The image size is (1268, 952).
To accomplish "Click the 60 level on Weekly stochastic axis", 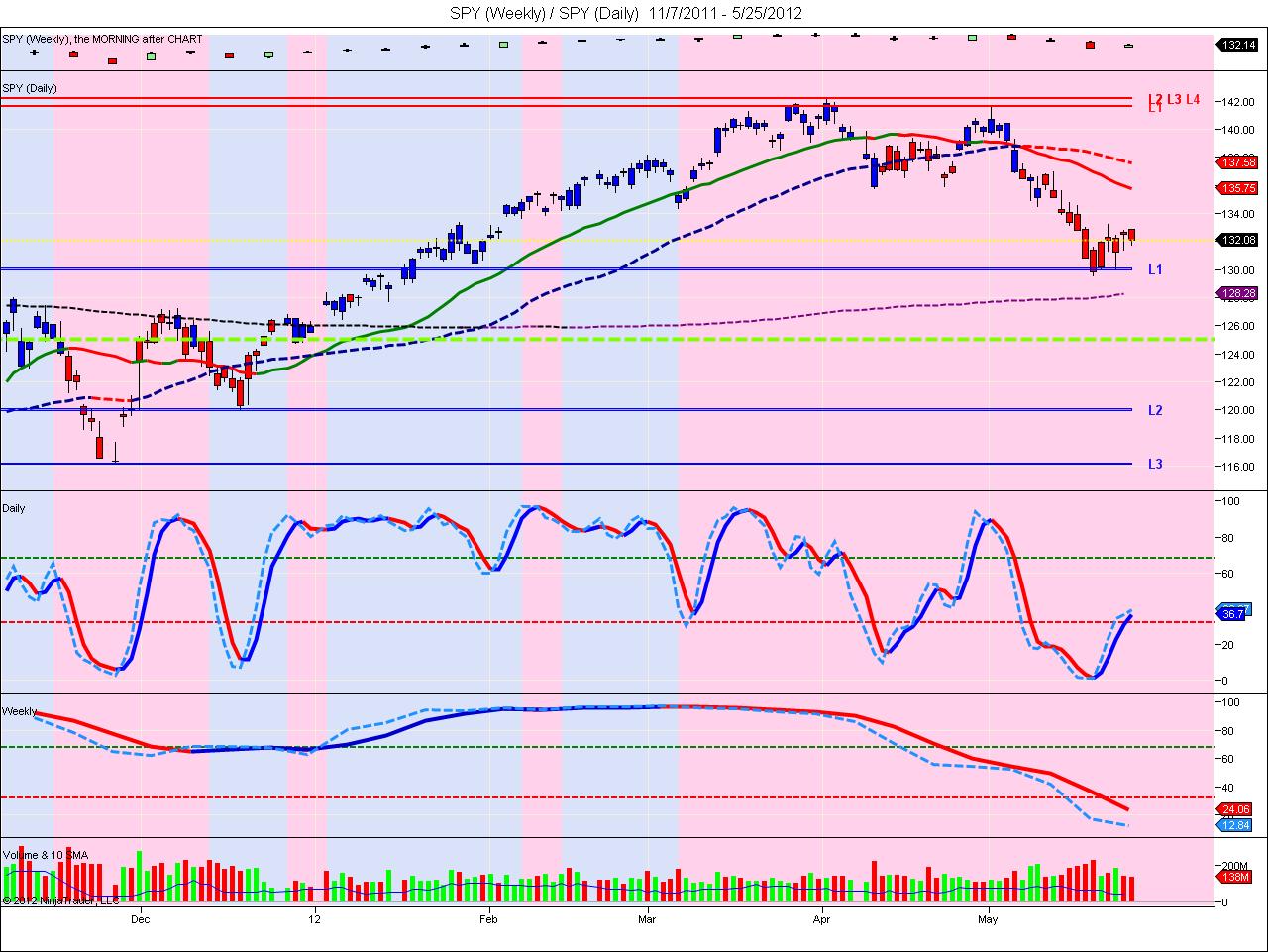I will pyautogui.click(x=1229, y=760).
